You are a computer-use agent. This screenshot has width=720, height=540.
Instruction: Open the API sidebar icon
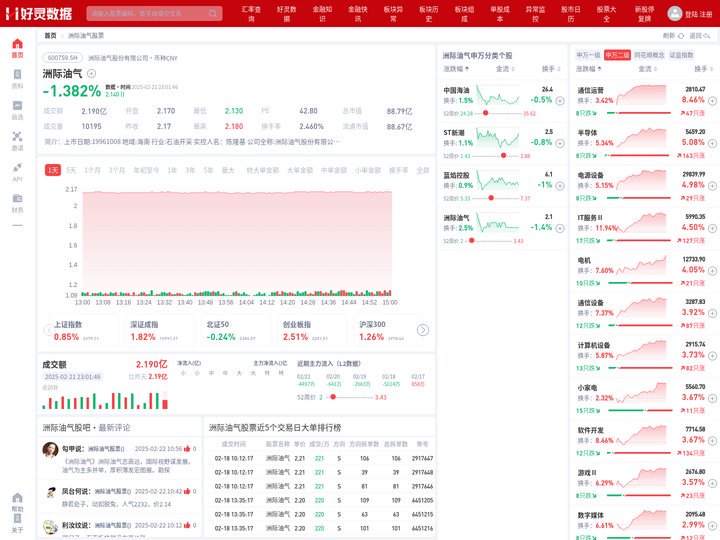pyautogui.click(x=17, y=167)
